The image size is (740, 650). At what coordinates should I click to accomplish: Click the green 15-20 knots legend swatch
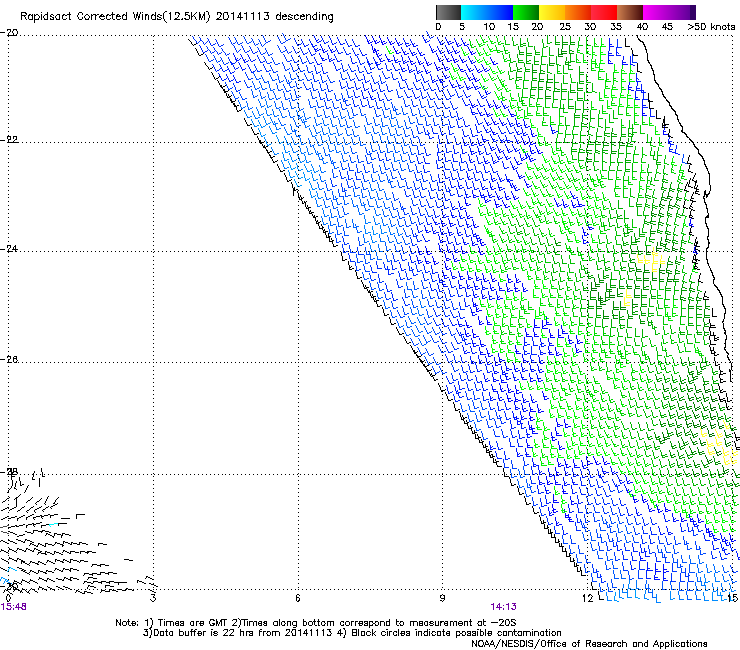point(526,12)
